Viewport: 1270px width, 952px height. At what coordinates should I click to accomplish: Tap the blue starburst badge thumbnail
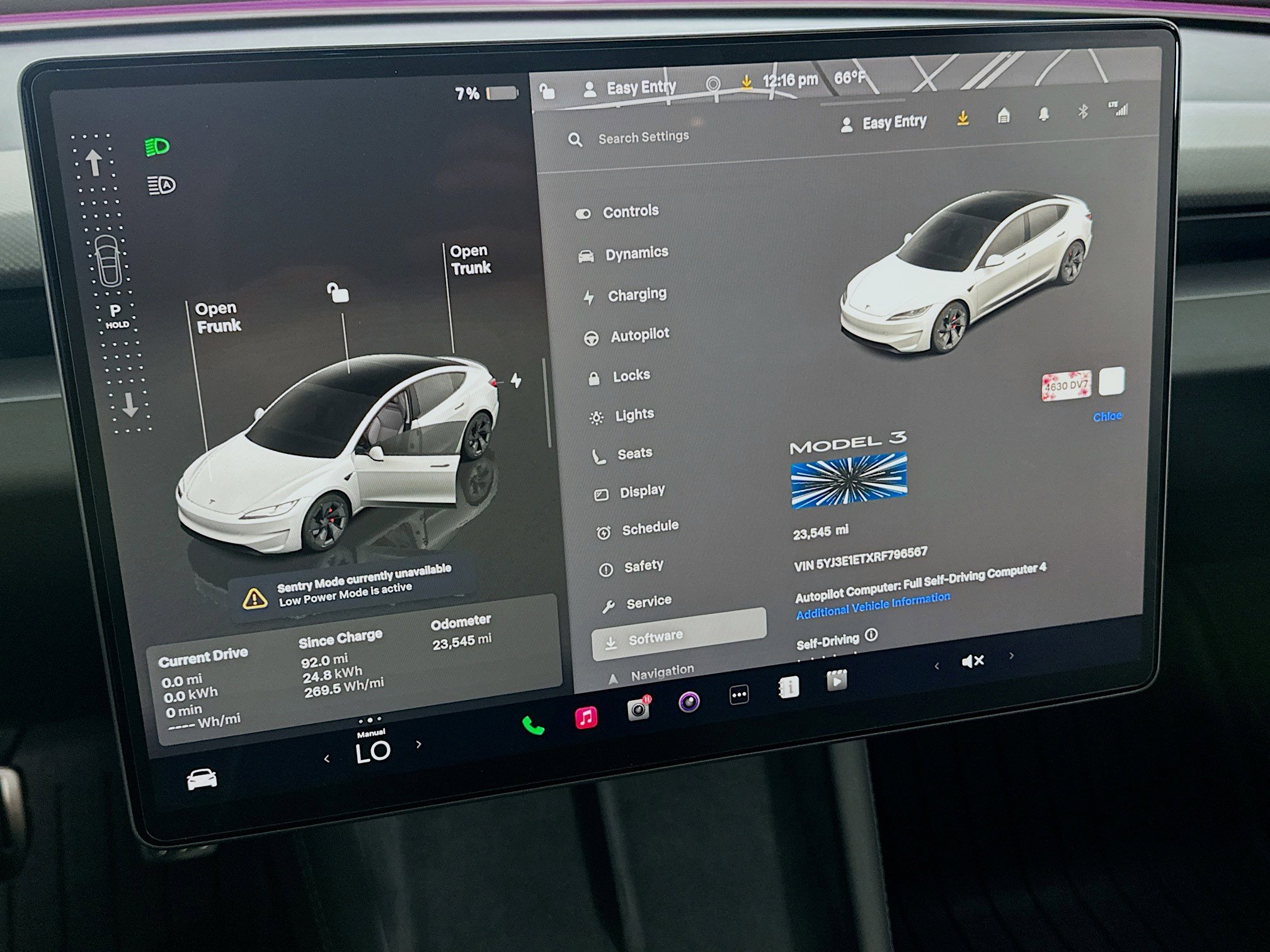coord(849,480)
